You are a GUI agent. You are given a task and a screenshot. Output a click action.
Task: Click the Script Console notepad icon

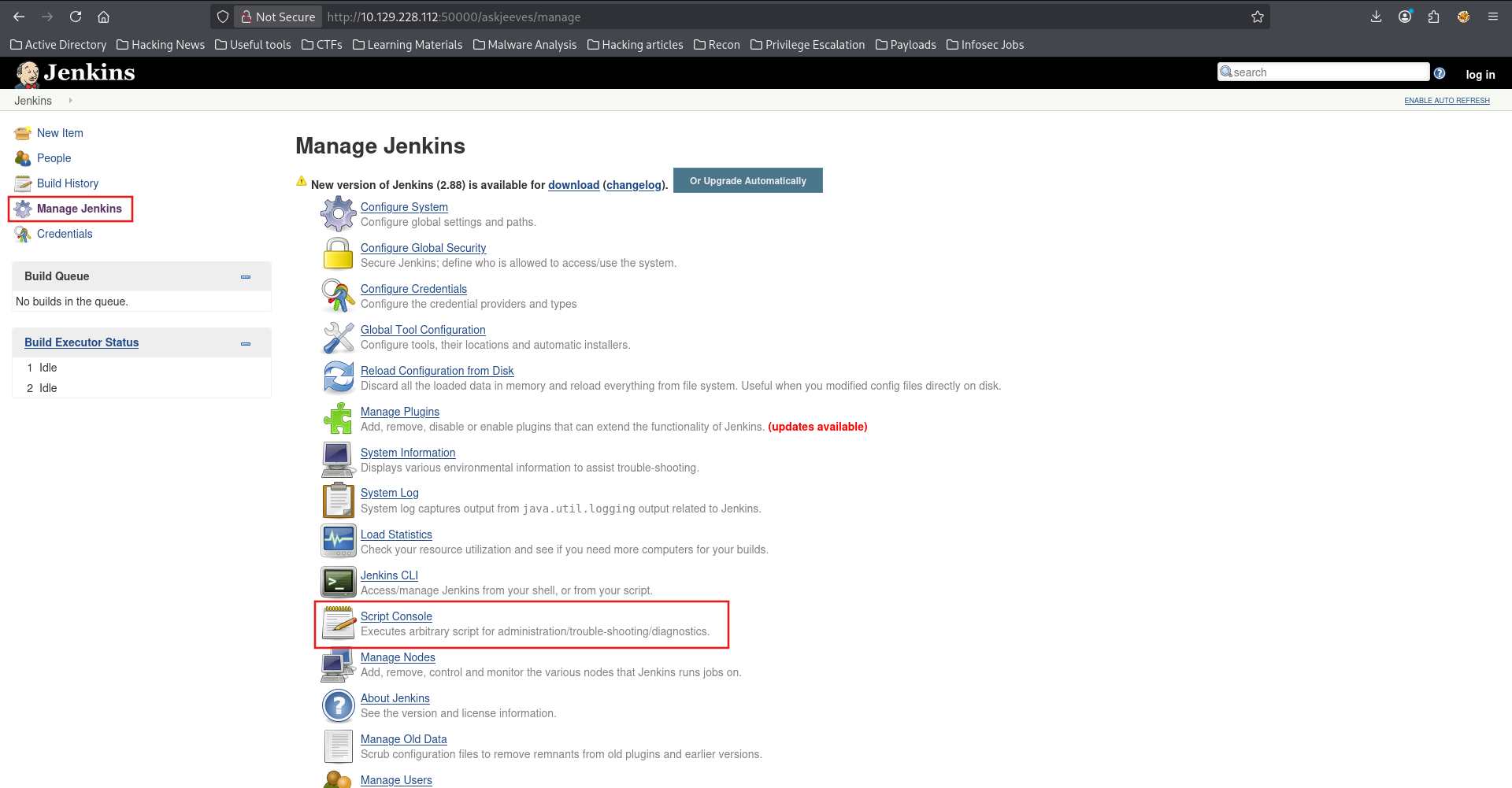click(x=338, y=623)
